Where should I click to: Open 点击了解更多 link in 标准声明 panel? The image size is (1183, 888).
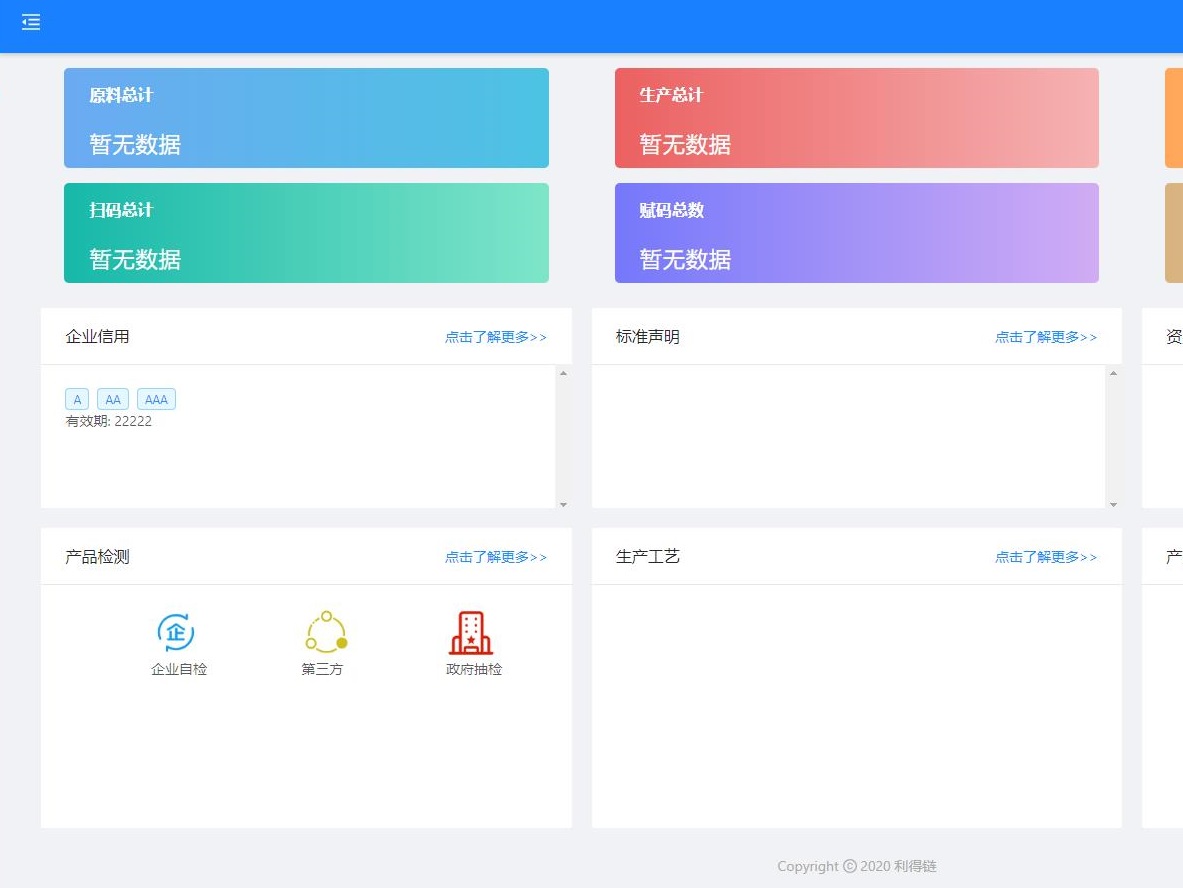click(x=1045, y=337)
